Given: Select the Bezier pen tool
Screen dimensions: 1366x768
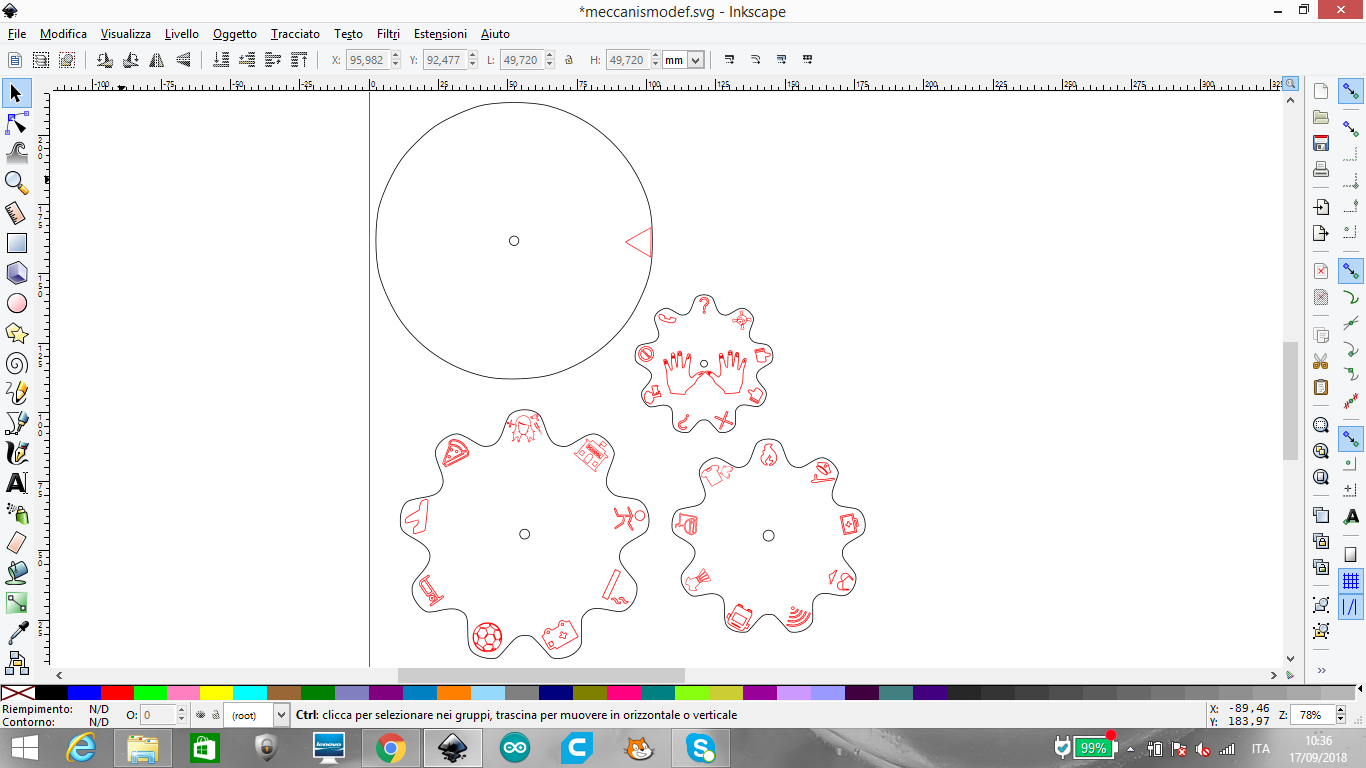Looking at the screenshot, I should [16, 423].
